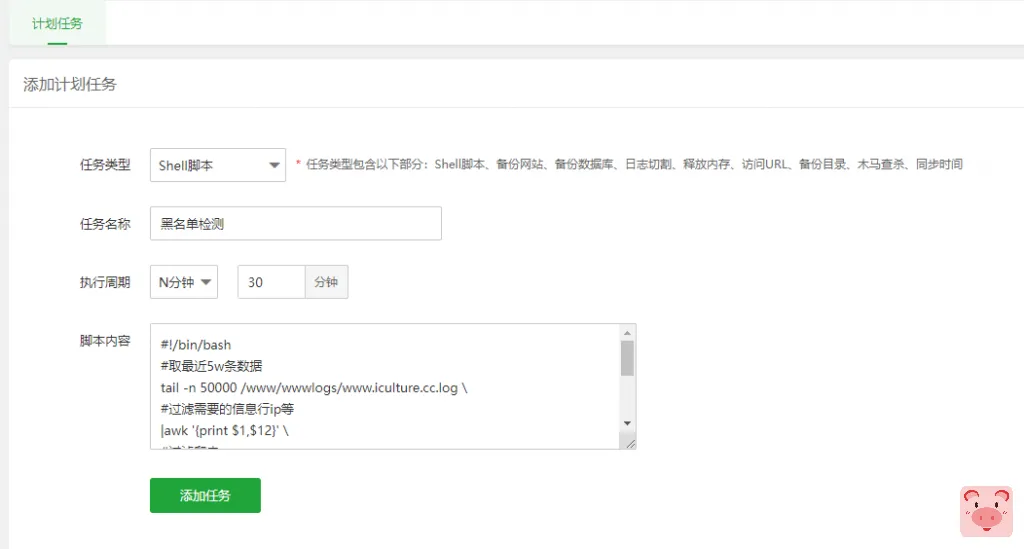Image resolution: width=1024 pixels, height=549 pixels.
Task: Click the 脚本内容 label
Action: coord(105,341)
